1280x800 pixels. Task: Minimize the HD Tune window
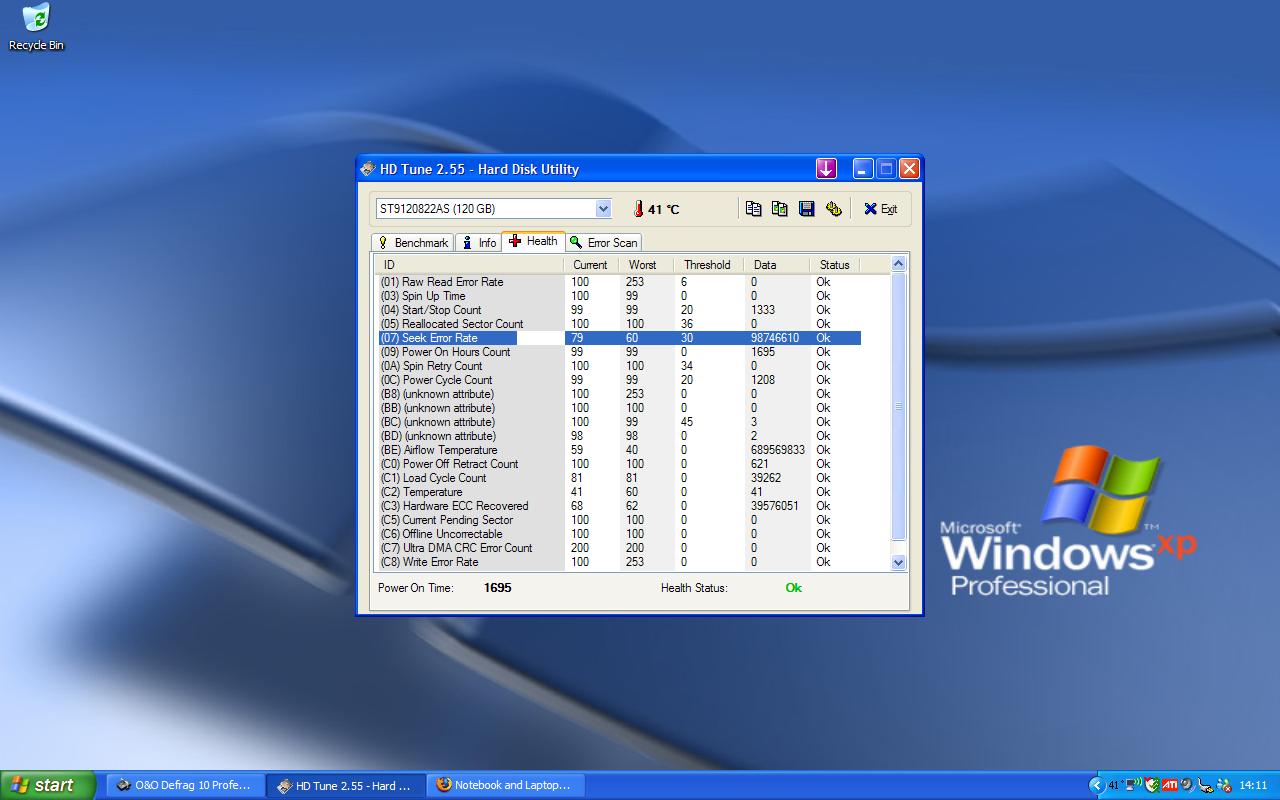click(x=863, y=169)
